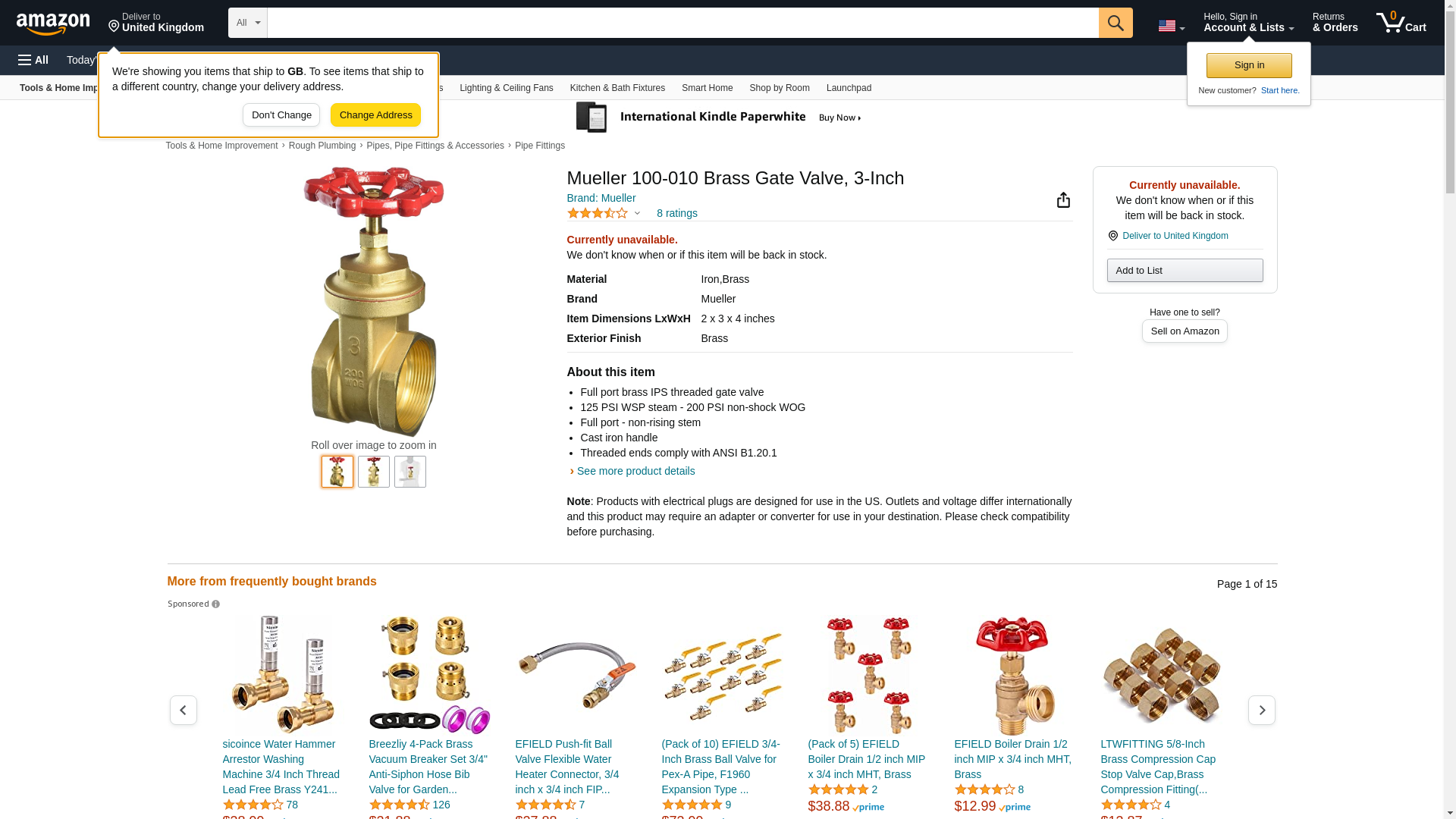Click the share icon beside product title
This screenshot has width=1456, height=819.
[1063, 200]
